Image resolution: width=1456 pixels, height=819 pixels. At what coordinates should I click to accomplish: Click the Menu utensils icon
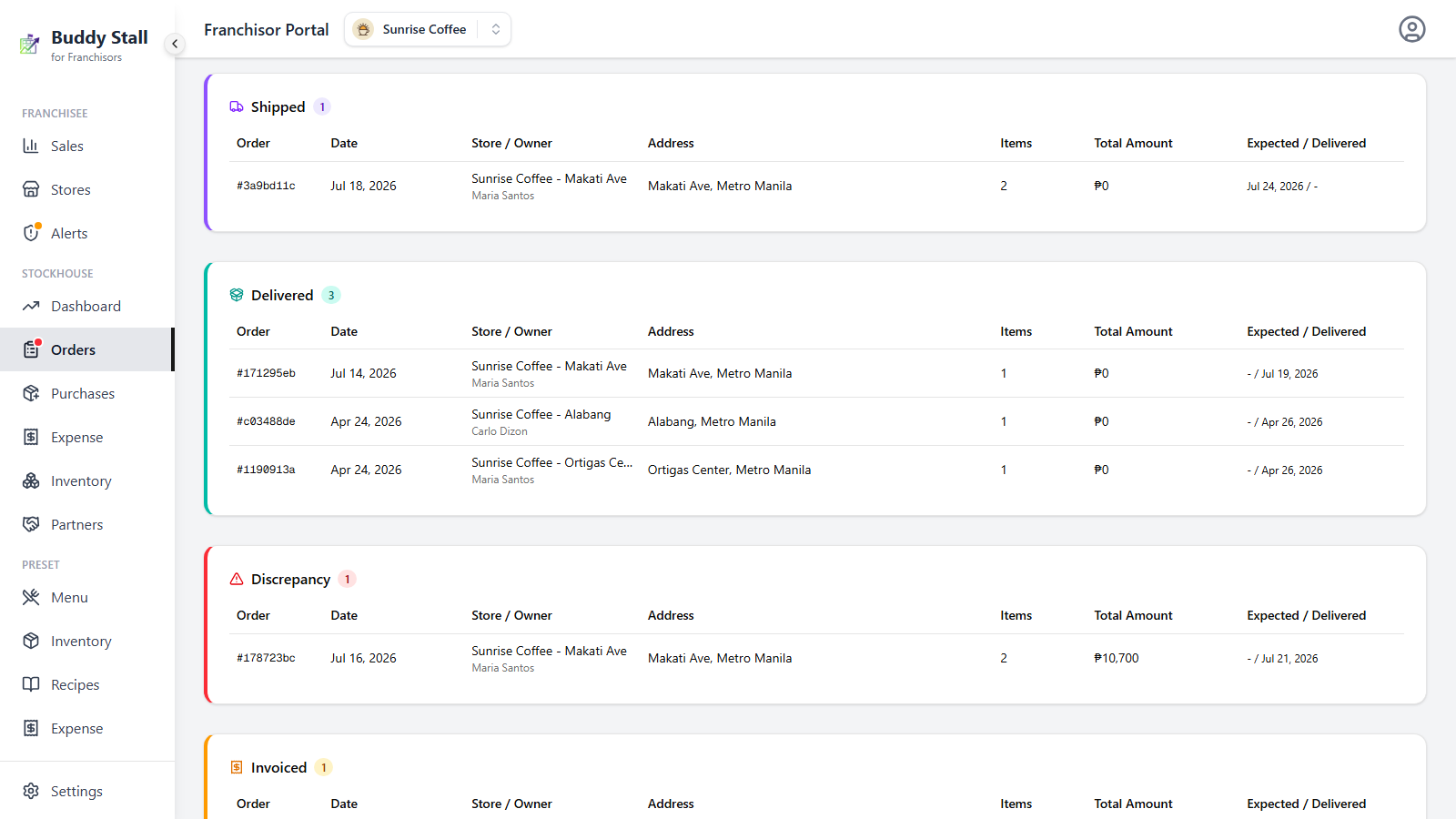pyautogui.click(x=31, y=597)
